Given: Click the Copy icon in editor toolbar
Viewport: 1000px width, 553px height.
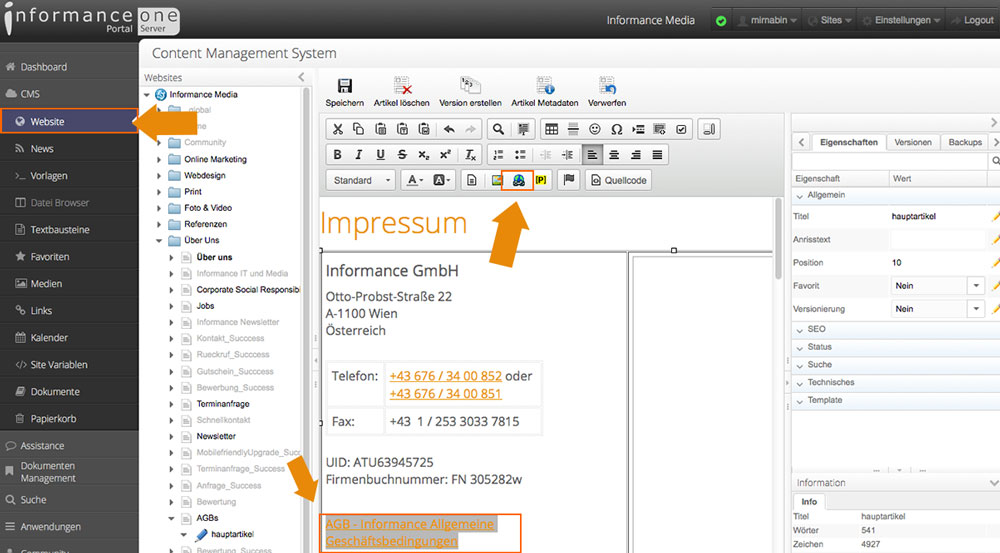Looking at the screenshot, I should coord(358,129).
